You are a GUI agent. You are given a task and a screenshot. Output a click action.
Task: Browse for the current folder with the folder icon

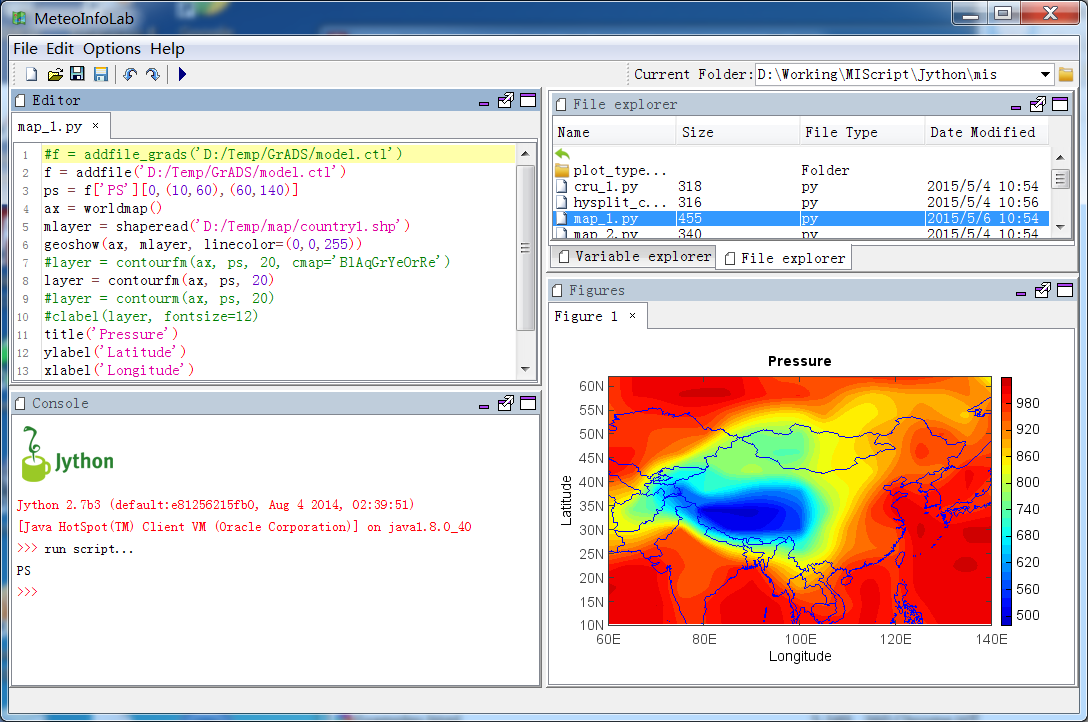(1066, 74)
